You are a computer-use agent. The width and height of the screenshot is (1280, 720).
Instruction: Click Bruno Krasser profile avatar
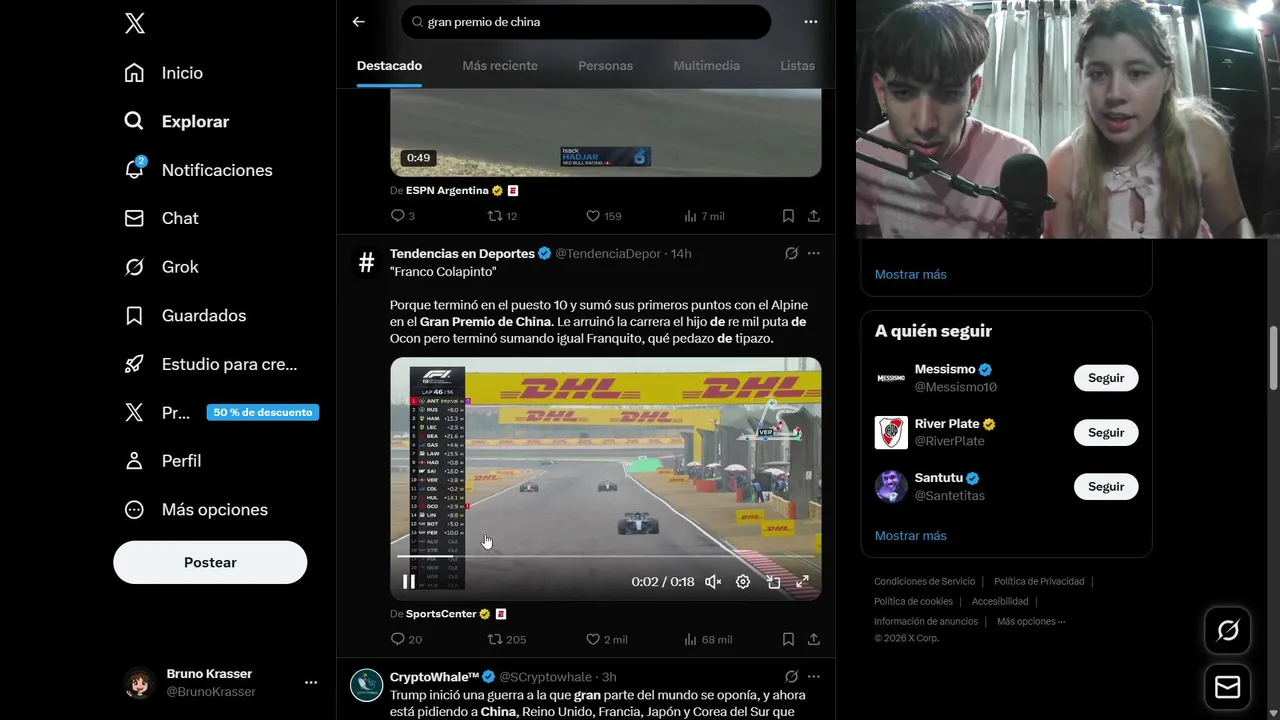(139, 682)
